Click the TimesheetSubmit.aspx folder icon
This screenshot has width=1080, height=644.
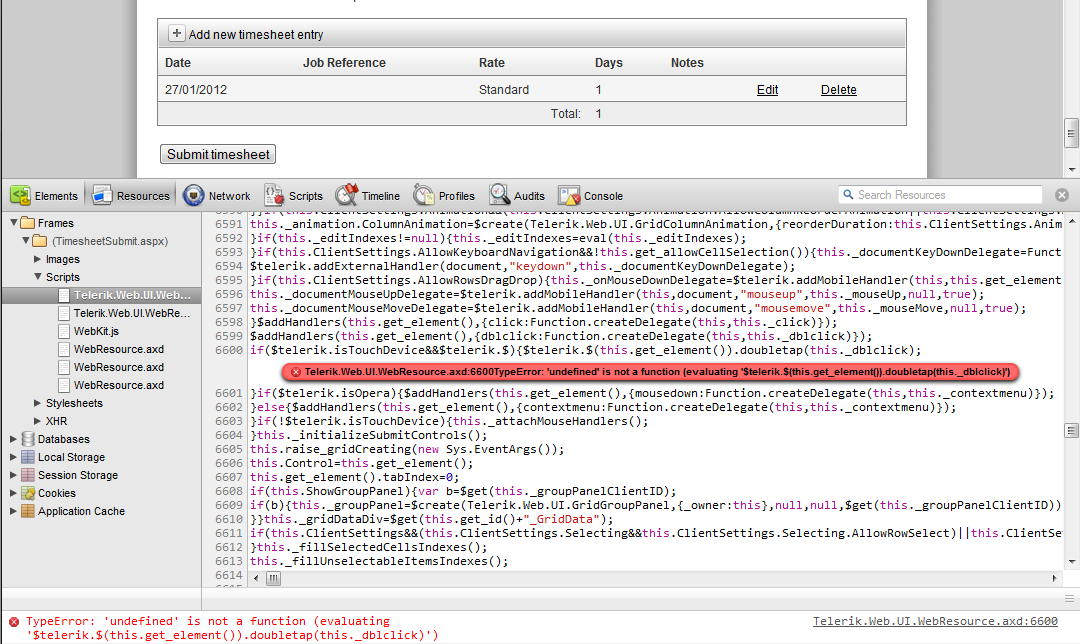(40, 240)
